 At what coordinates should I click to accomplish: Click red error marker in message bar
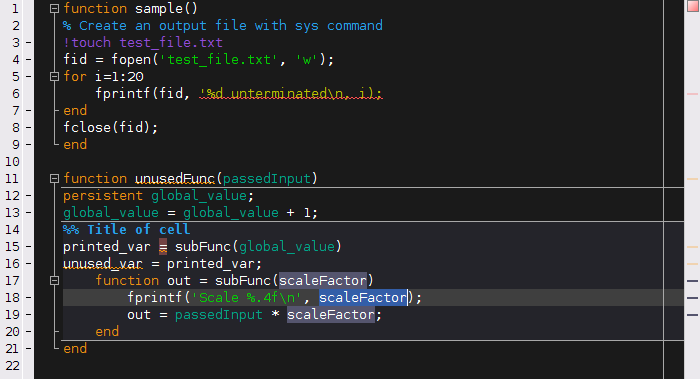[x=692, y=94]
